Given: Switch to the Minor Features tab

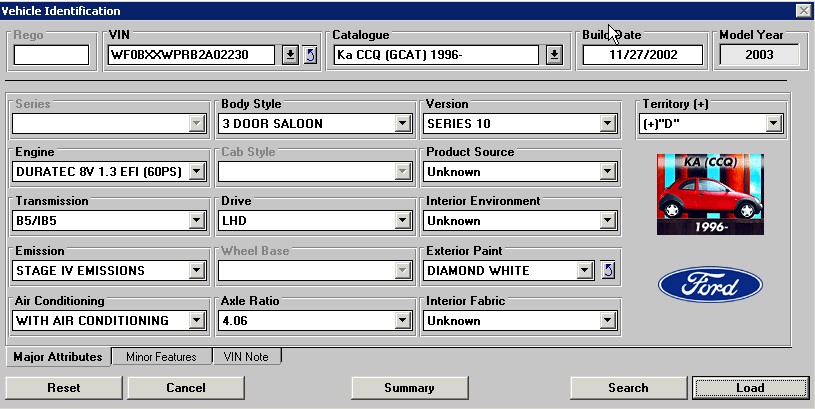Looking at the screenshot, I should coord(161,356).
